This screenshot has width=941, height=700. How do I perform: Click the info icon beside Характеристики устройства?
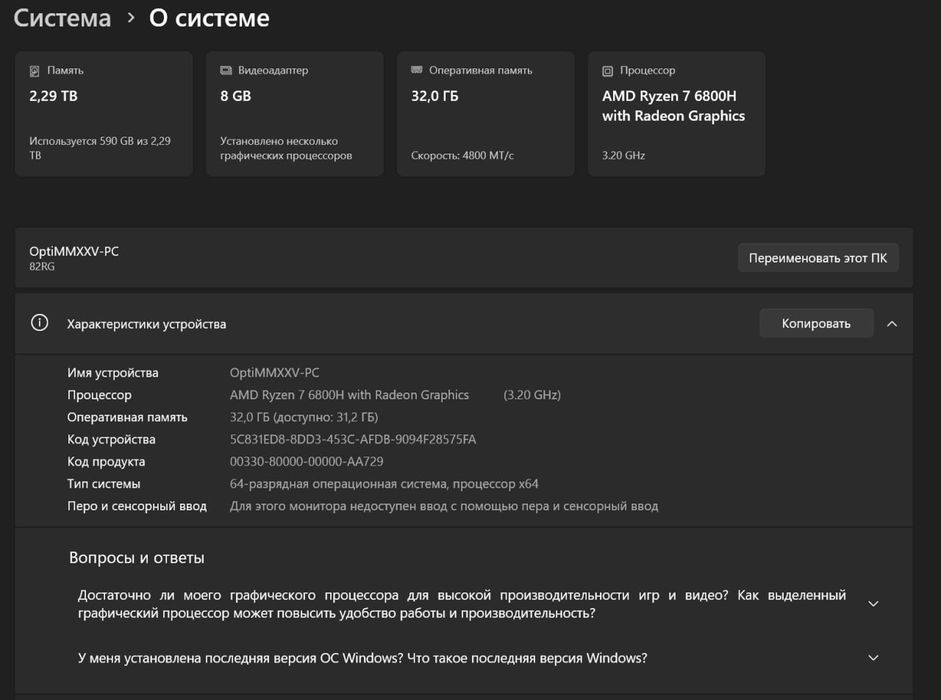click(40, 323)
